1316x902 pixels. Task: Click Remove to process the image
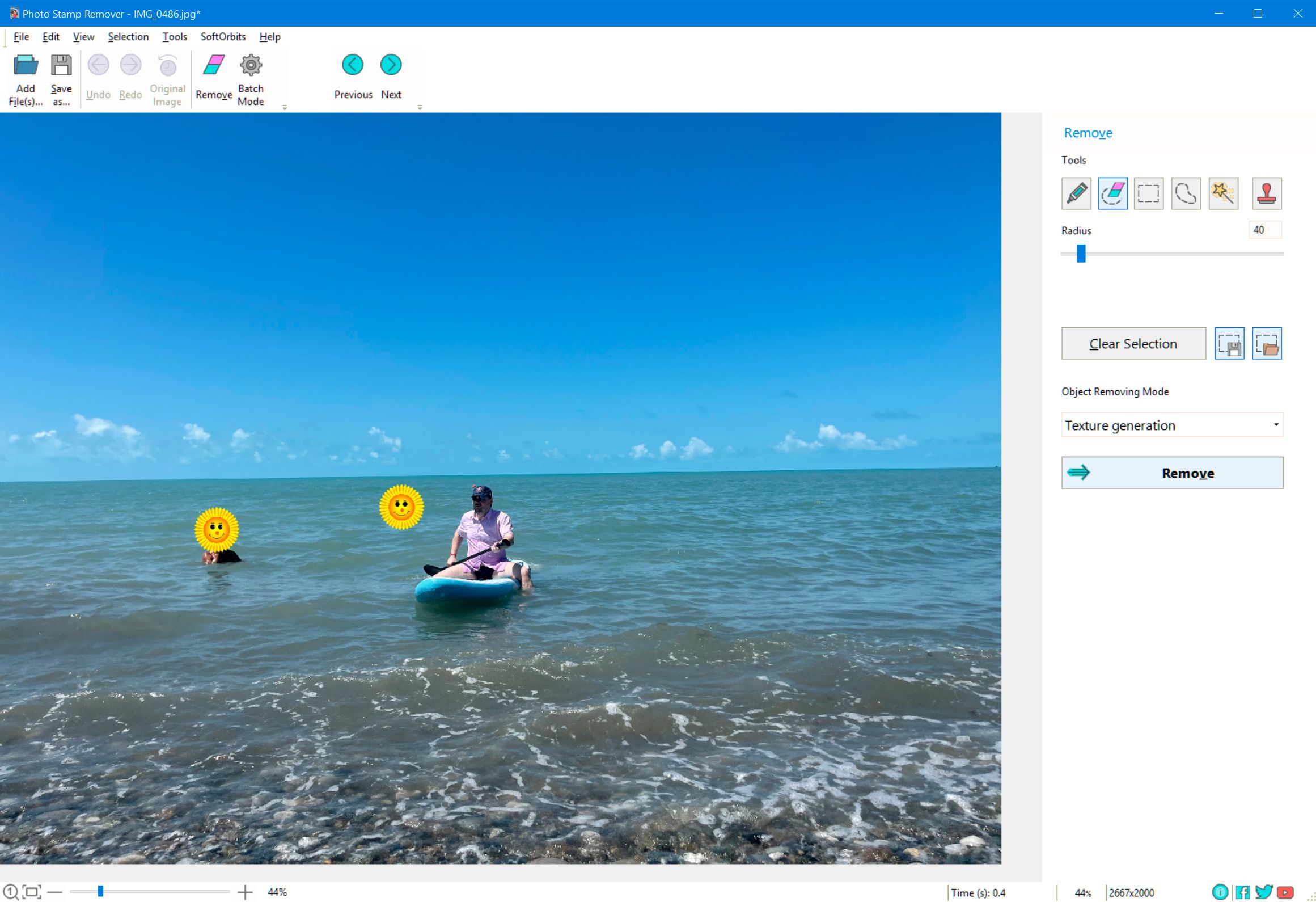pos(1172,472)
